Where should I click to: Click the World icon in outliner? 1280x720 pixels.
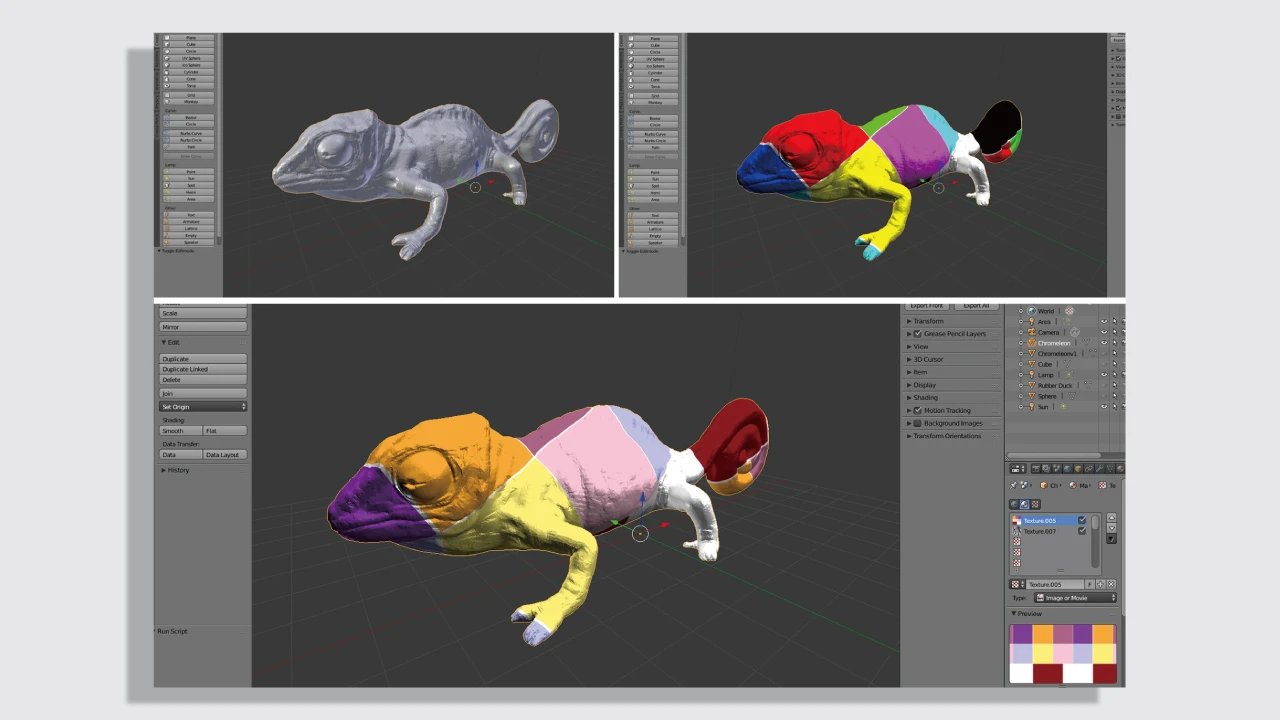point(1032,311)
